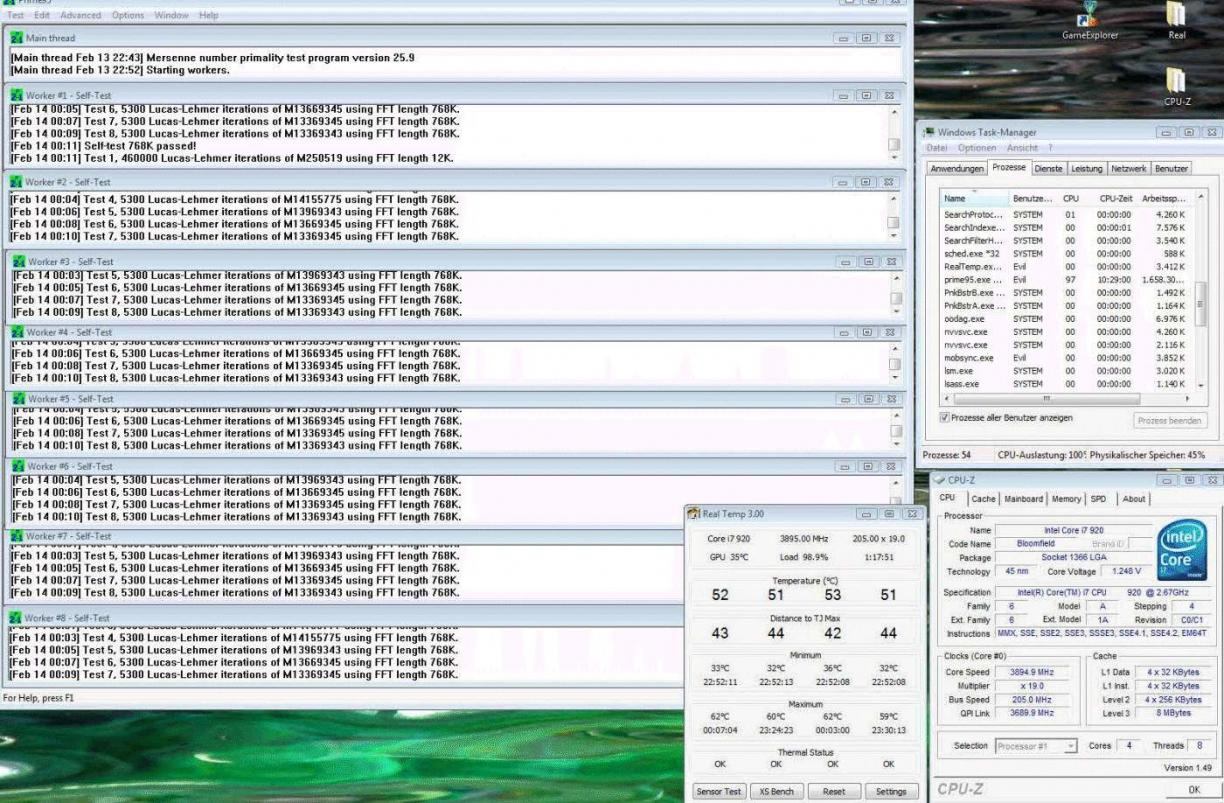Sort processes by the Name column header

pyautogui.click(x=974, y=199)
